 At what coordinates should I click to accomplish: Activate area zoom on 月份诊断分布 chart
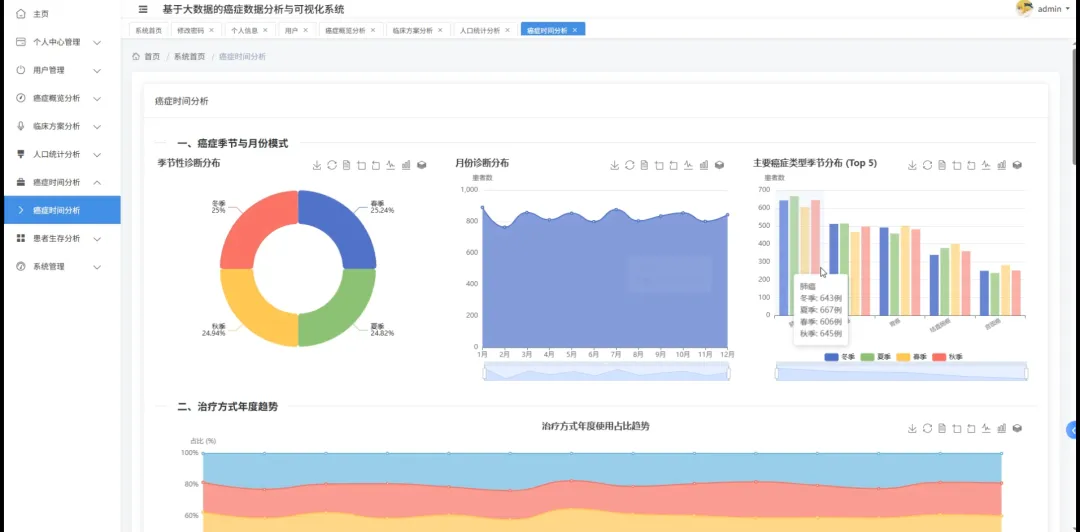tap(659, 165)
